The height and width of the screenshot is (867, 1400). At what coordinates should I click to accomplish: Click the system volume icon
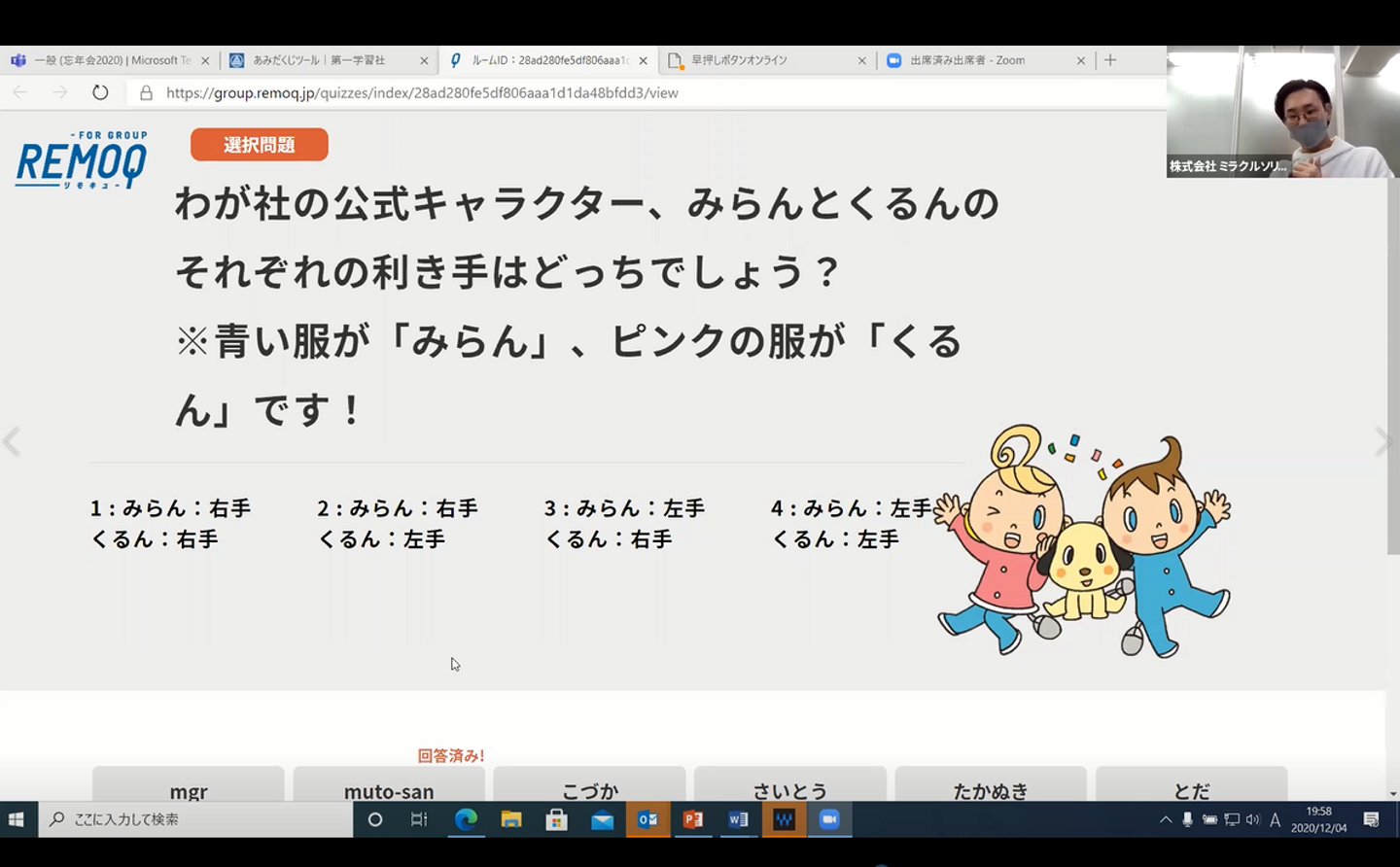pos(1252,819)
